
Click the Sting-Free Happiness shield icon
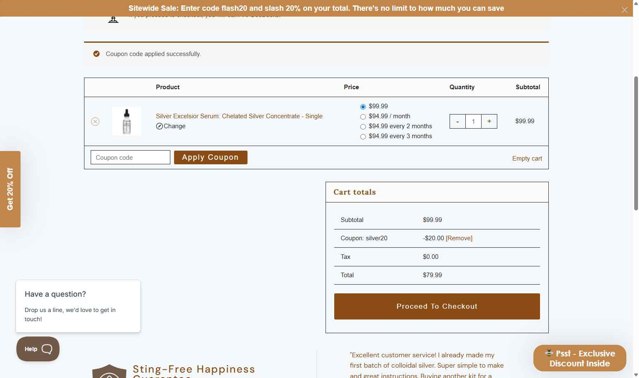pos(109,371)
